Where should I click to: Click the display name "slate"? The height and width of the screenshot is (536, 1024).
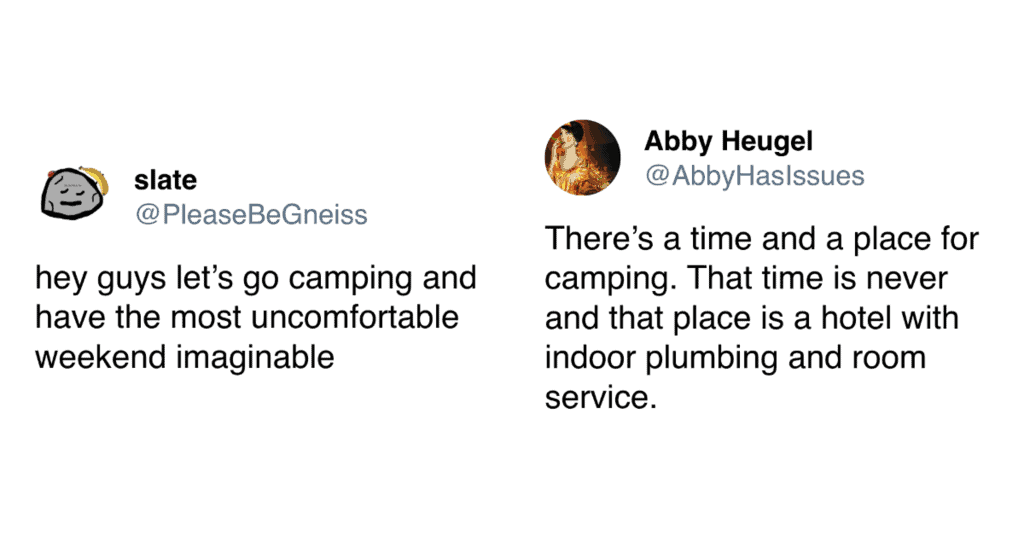tap(165, 181)
